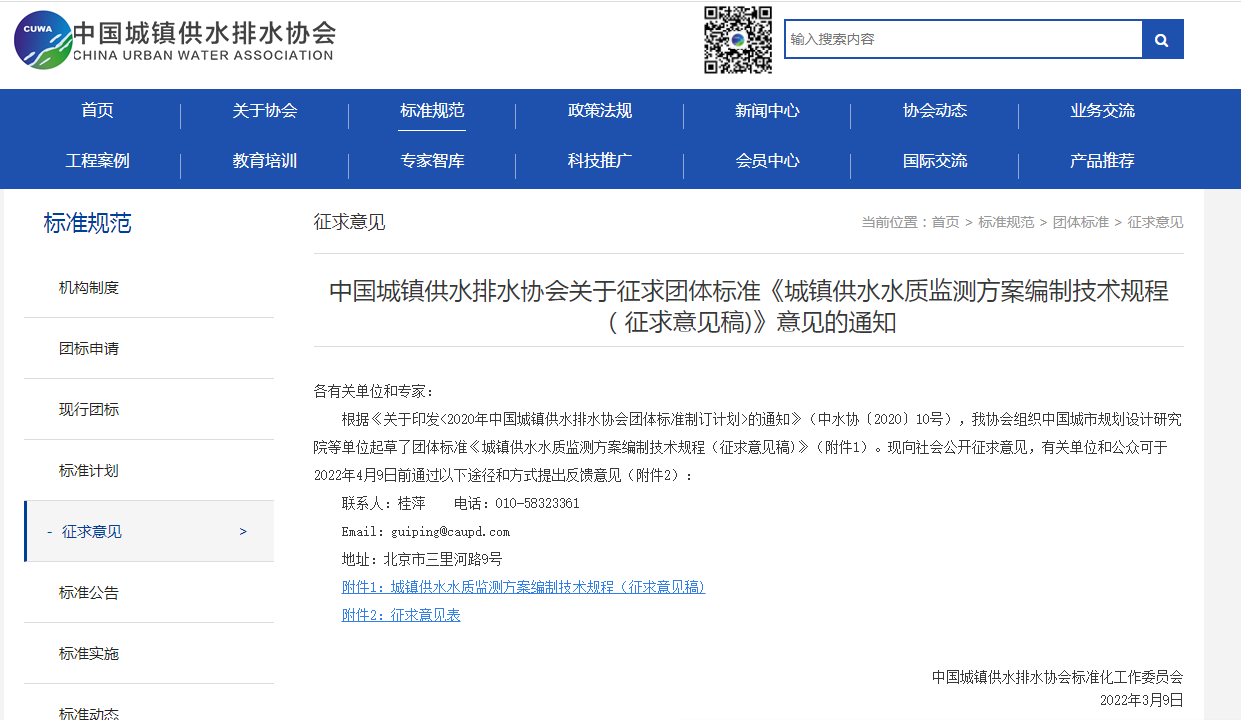Select 机构制度 in the sidebar

89,288
